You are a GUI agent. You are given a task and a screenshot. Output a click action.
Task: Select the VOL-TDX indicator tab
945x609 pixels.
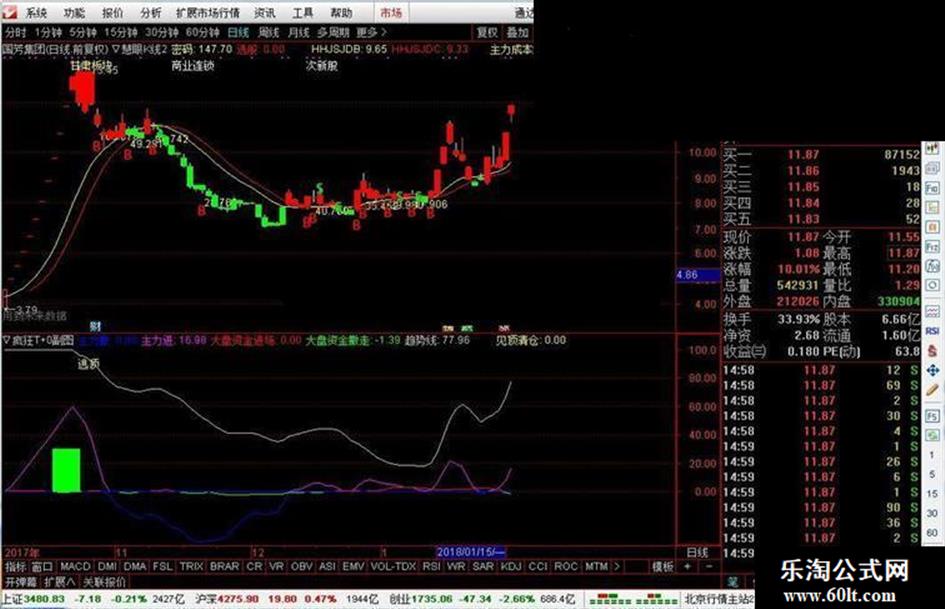pyautogui.click(x=394, y=566)
